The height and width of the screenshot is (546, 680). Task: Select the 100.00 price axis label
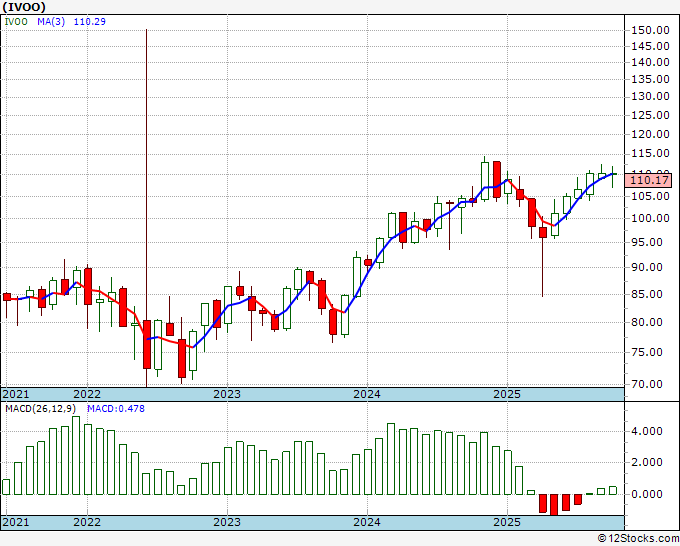650,218
